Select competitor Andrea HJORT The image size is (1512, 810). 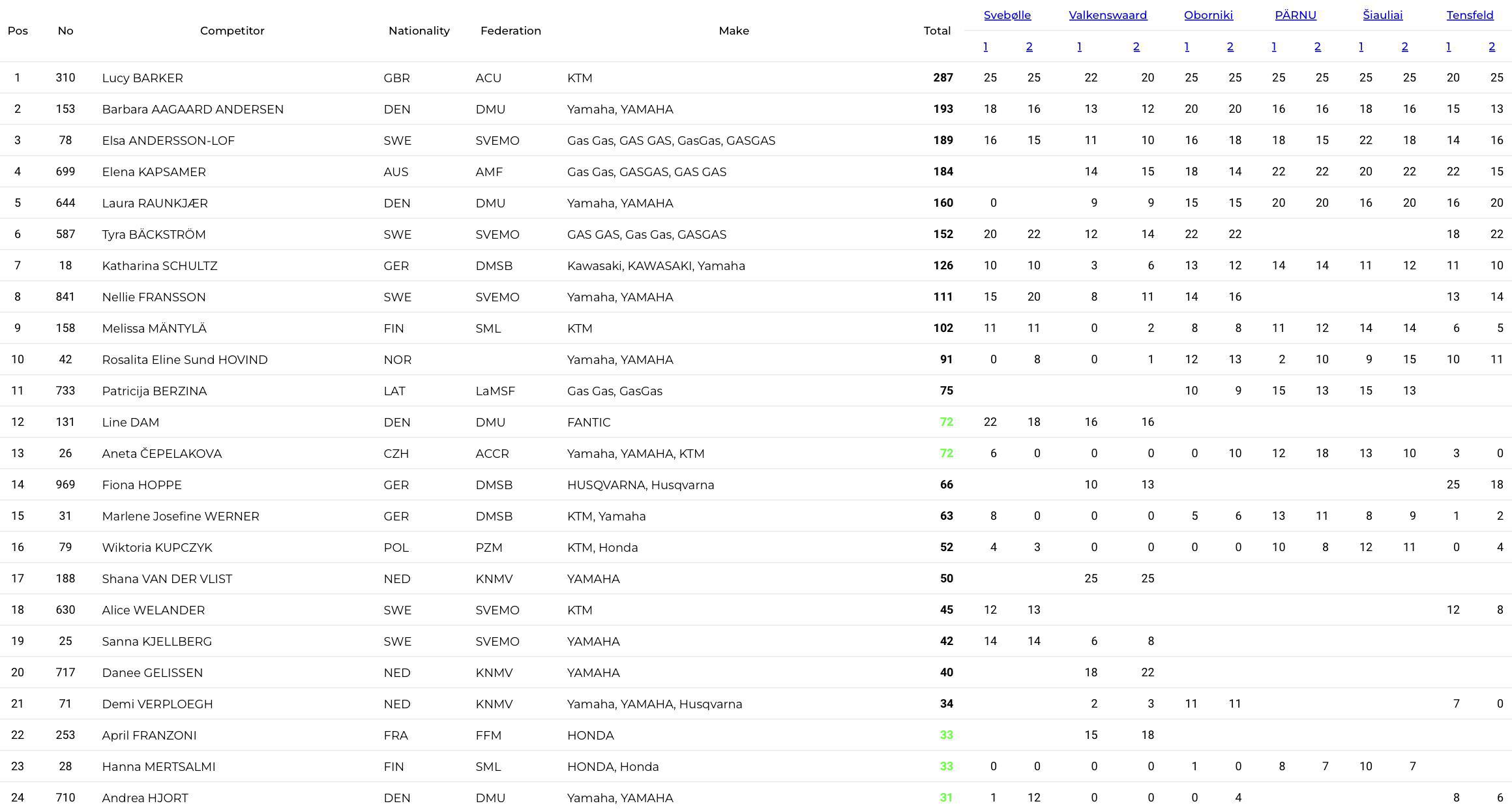145,798
